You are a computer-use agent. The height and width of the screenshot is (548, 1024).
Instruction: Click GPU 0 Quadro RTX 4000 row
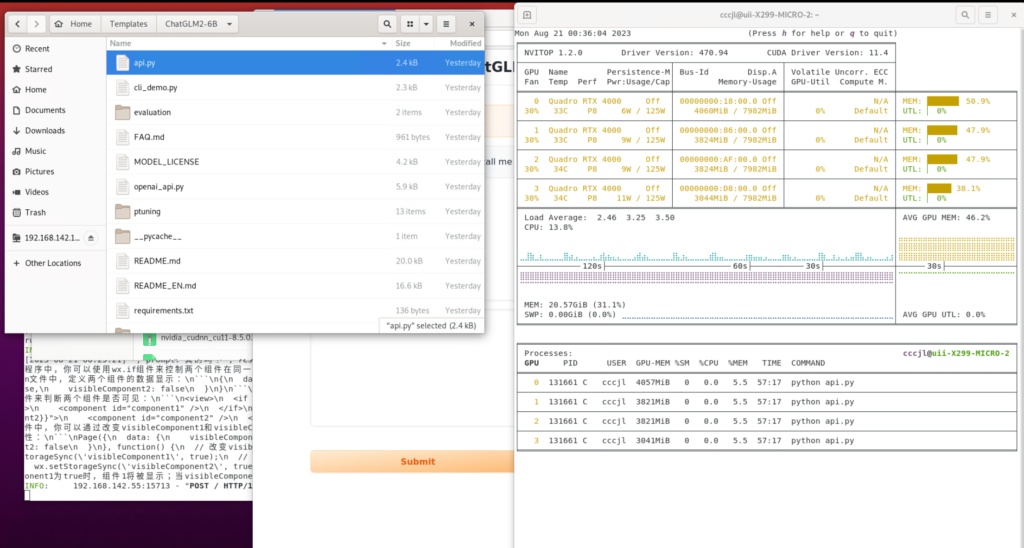[x=706, y=106]
